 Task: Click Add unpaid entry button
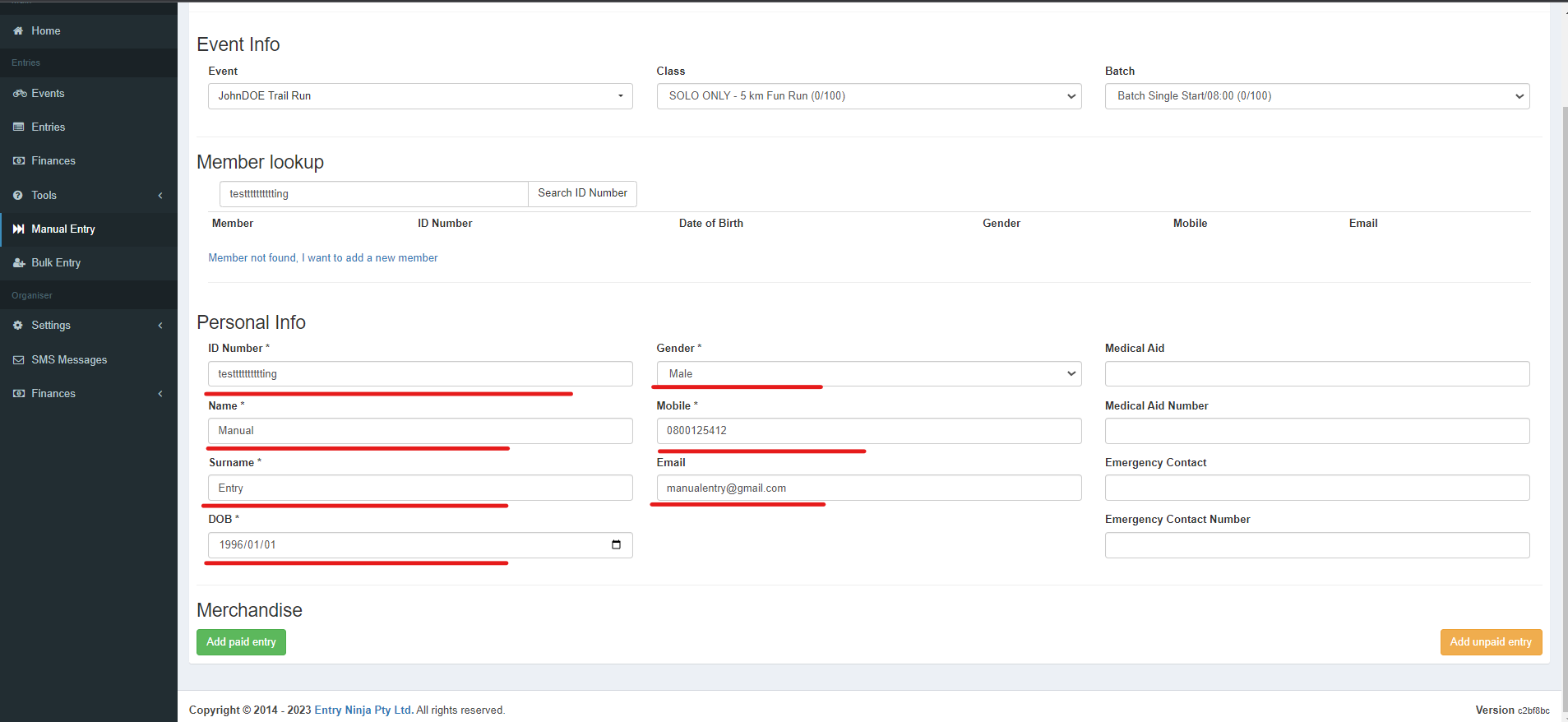(1491, 642)
